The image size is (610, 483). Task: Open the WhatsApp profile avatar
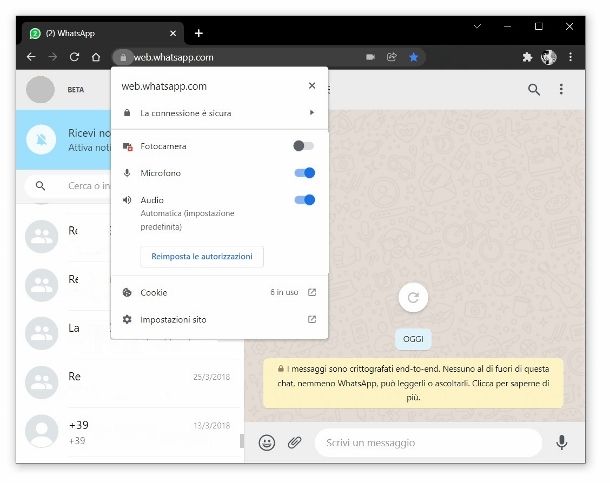[x=40, y=89]
